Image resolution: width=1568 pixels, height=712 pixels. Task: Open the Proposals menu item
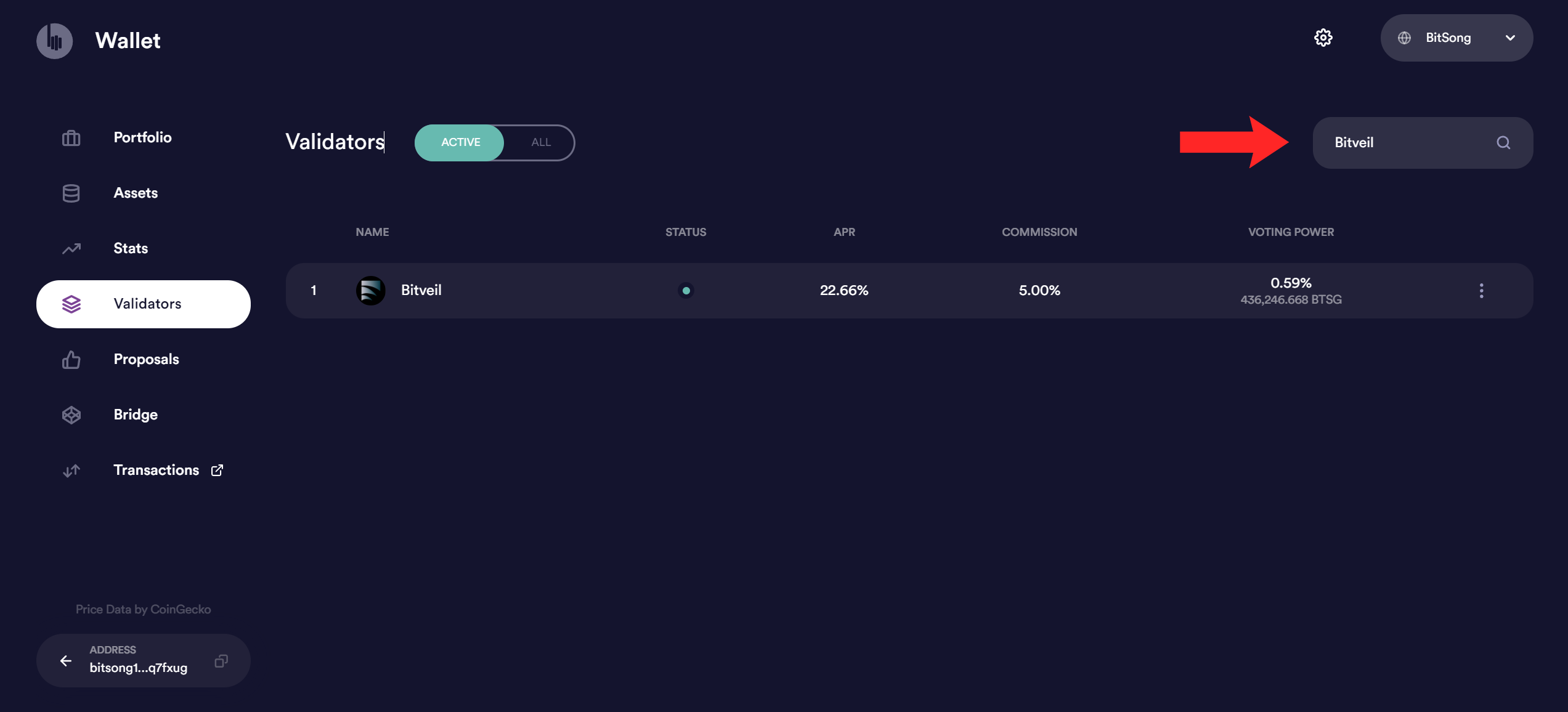click(143, 359)
